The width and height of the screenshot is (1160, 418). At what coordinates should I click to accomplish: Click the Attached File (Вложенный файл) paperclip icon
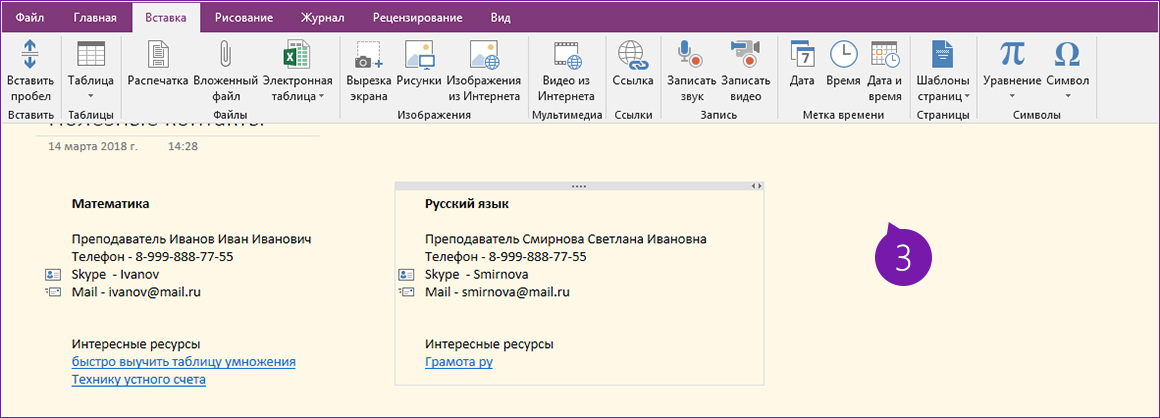click(x=226, y=56)
